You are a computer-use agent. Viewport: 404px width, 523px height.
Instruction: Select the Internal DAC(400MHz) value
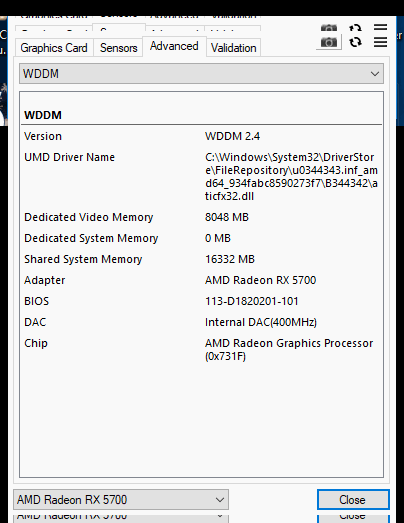[x=261, y=322]
